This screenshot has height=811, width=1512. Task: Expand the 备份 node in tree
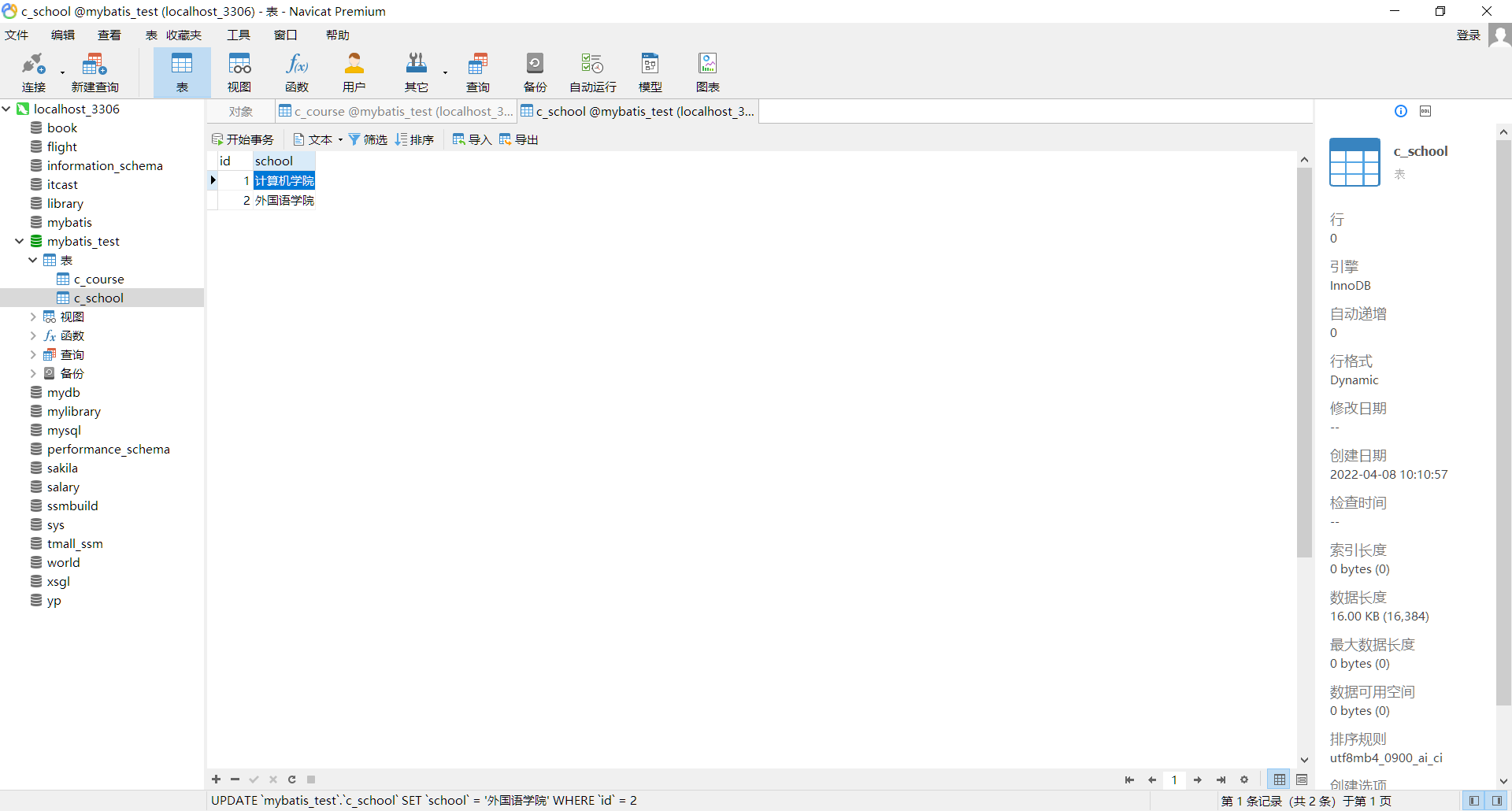pyautogui.click(x=33, y=373)
